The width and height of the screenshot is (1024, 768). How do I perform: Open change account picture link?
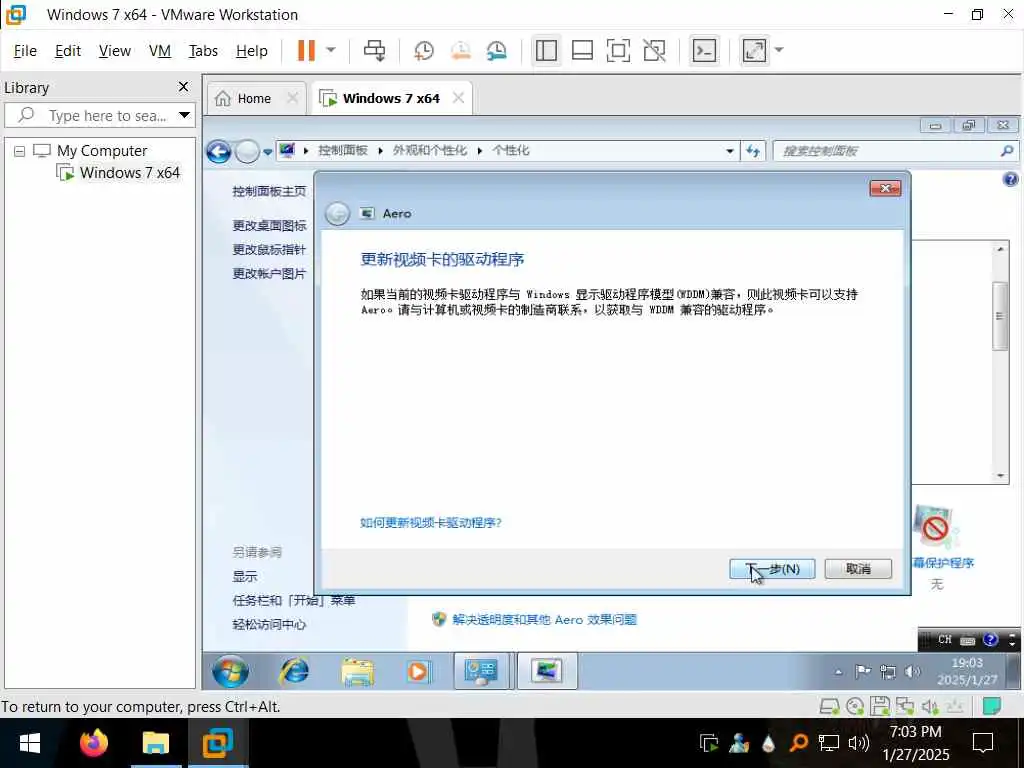[269, 274]
